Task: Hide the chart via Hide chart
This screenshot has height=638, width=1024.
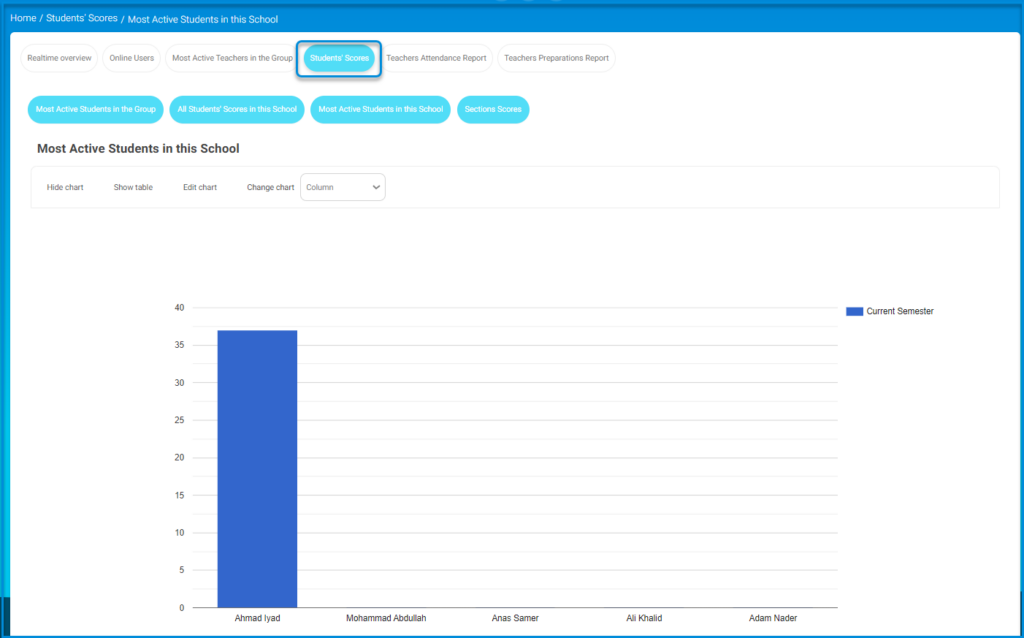Action: tap(65, 187)
